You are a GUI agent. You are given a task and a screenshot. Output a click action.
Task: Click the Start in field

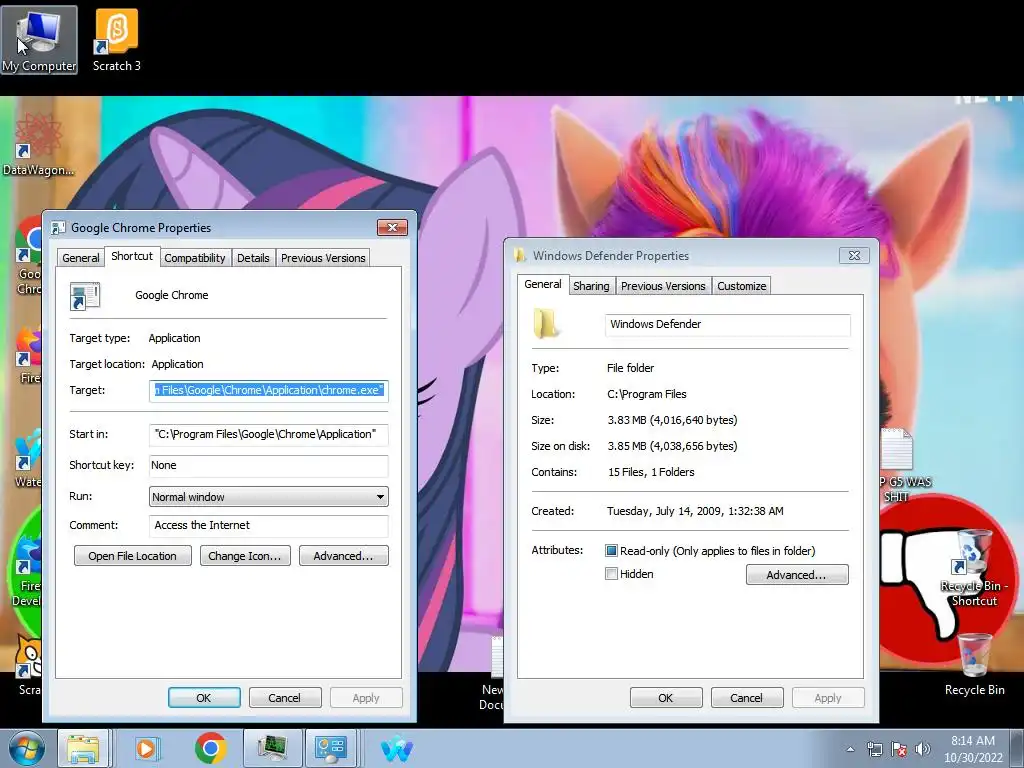[268, 434]
